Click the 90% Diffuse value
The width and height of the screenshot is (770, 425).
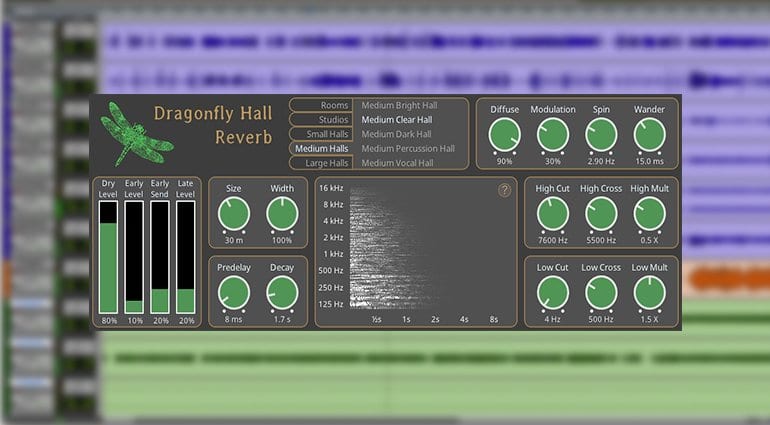point(504,161)
